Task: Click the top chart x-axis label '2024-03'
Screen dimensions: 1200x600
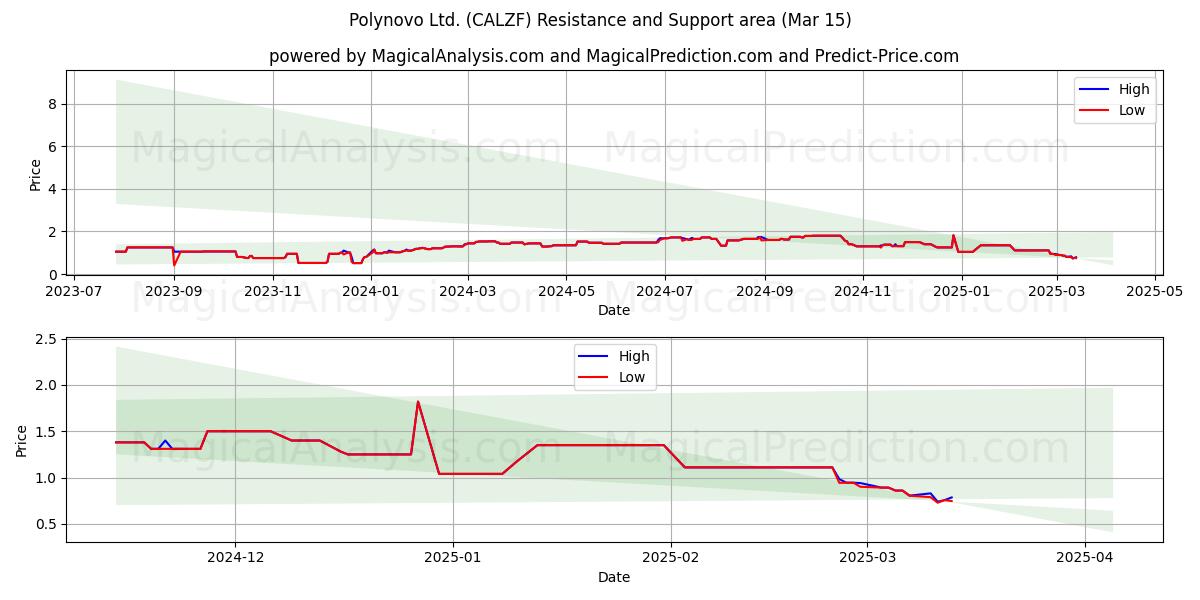Action: (x=467, y=292)
